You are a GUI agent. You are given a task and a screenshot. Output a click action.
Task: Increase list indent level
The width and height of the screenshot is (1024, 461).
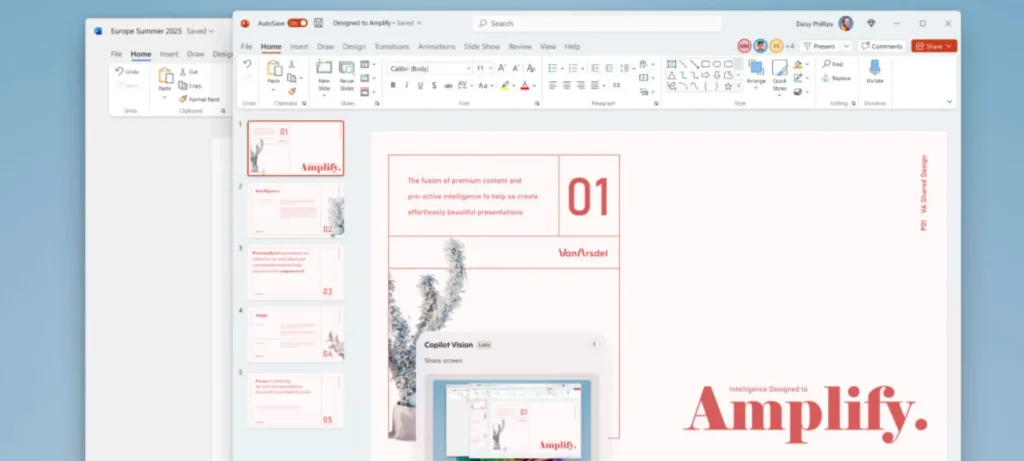(609, 68)
